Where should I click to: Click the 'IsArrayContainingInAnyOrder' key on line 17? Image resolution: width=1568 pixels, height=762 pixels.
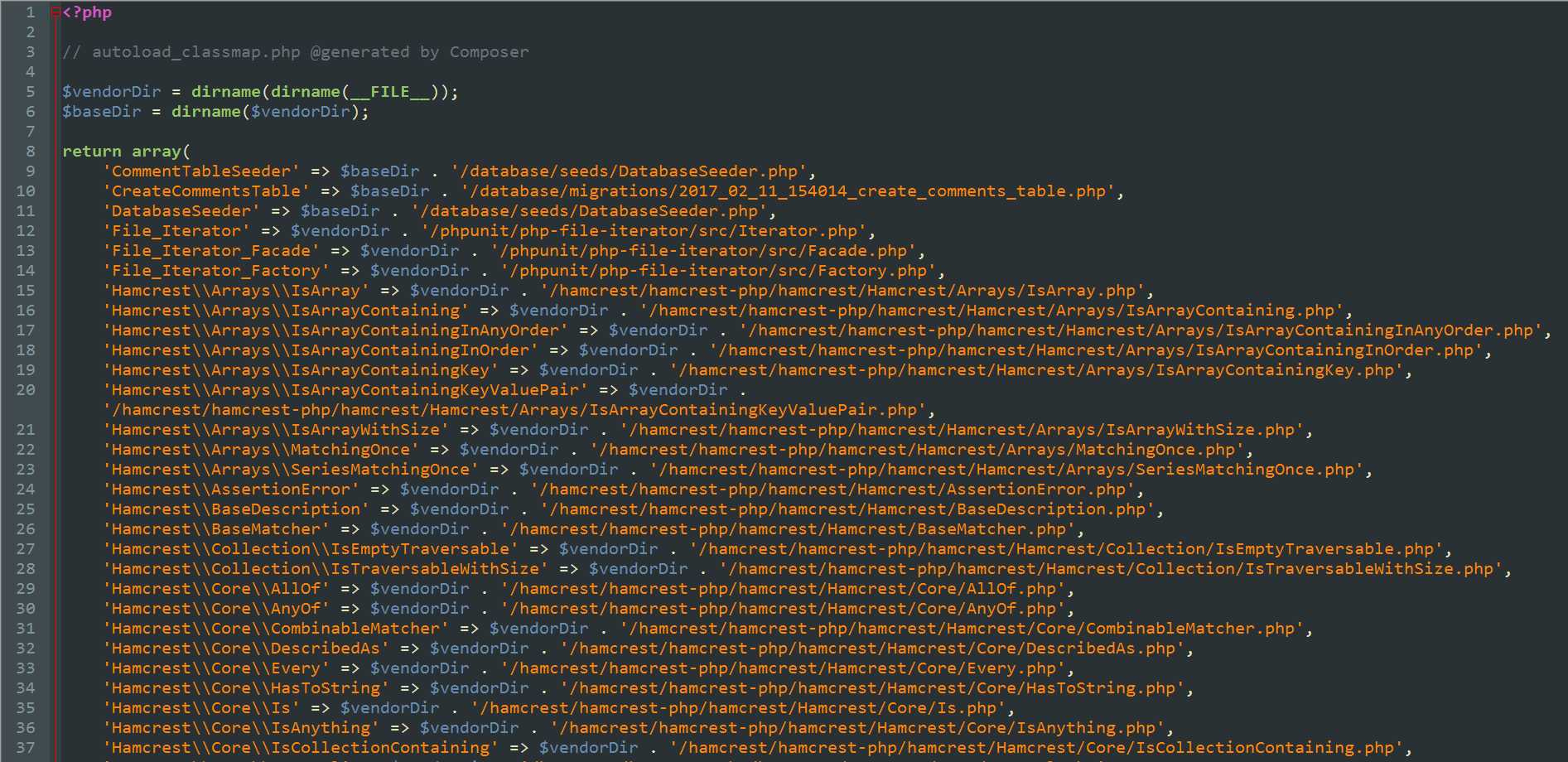(335, 330)
